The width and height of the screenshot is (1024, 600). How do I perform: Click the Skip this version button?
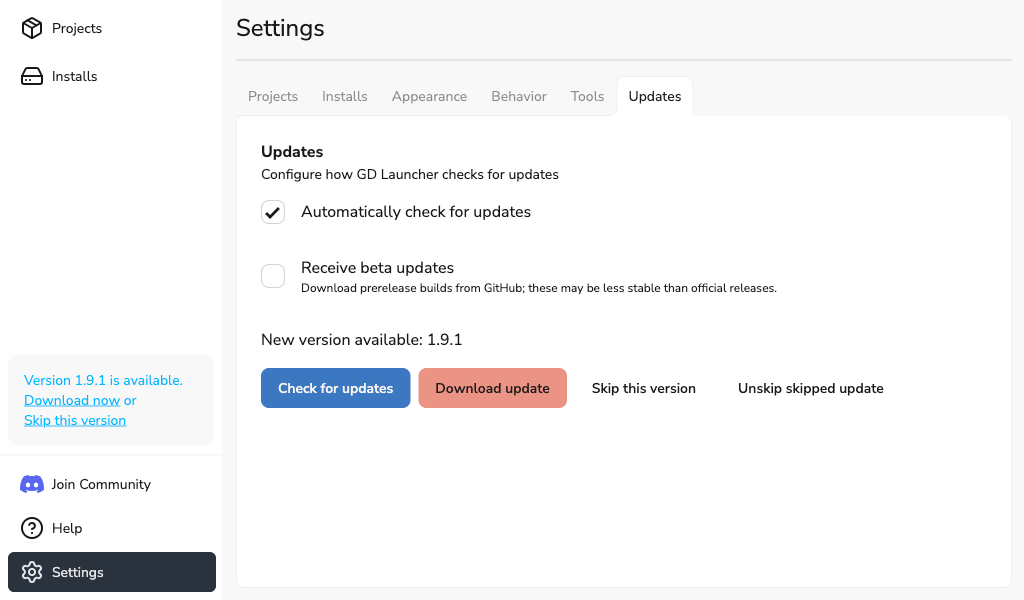click(x=643, y=388)
